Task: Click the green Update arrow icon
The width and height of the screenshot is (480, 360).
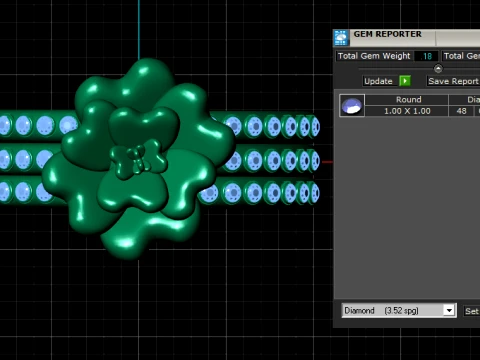Action: [x=405, y=81]
